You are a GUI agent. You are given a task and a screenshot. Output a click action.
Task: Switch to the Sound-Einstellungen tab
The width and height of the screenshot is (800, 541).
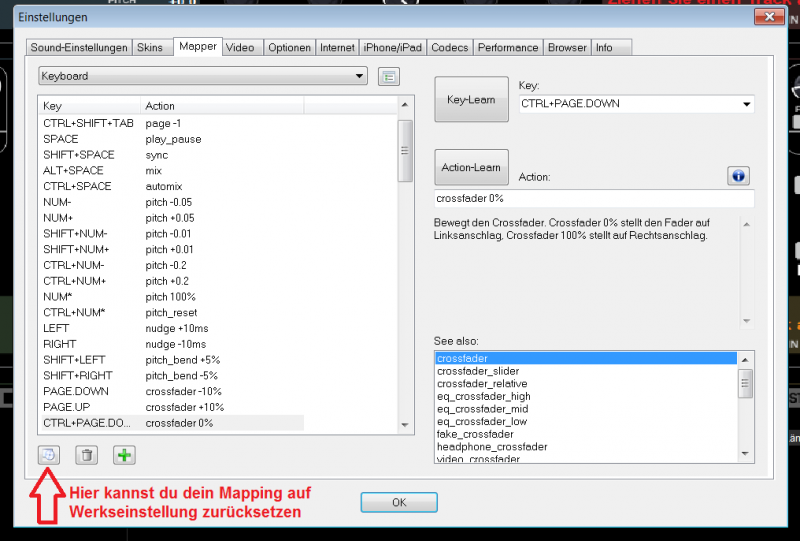tap(79, 47)
